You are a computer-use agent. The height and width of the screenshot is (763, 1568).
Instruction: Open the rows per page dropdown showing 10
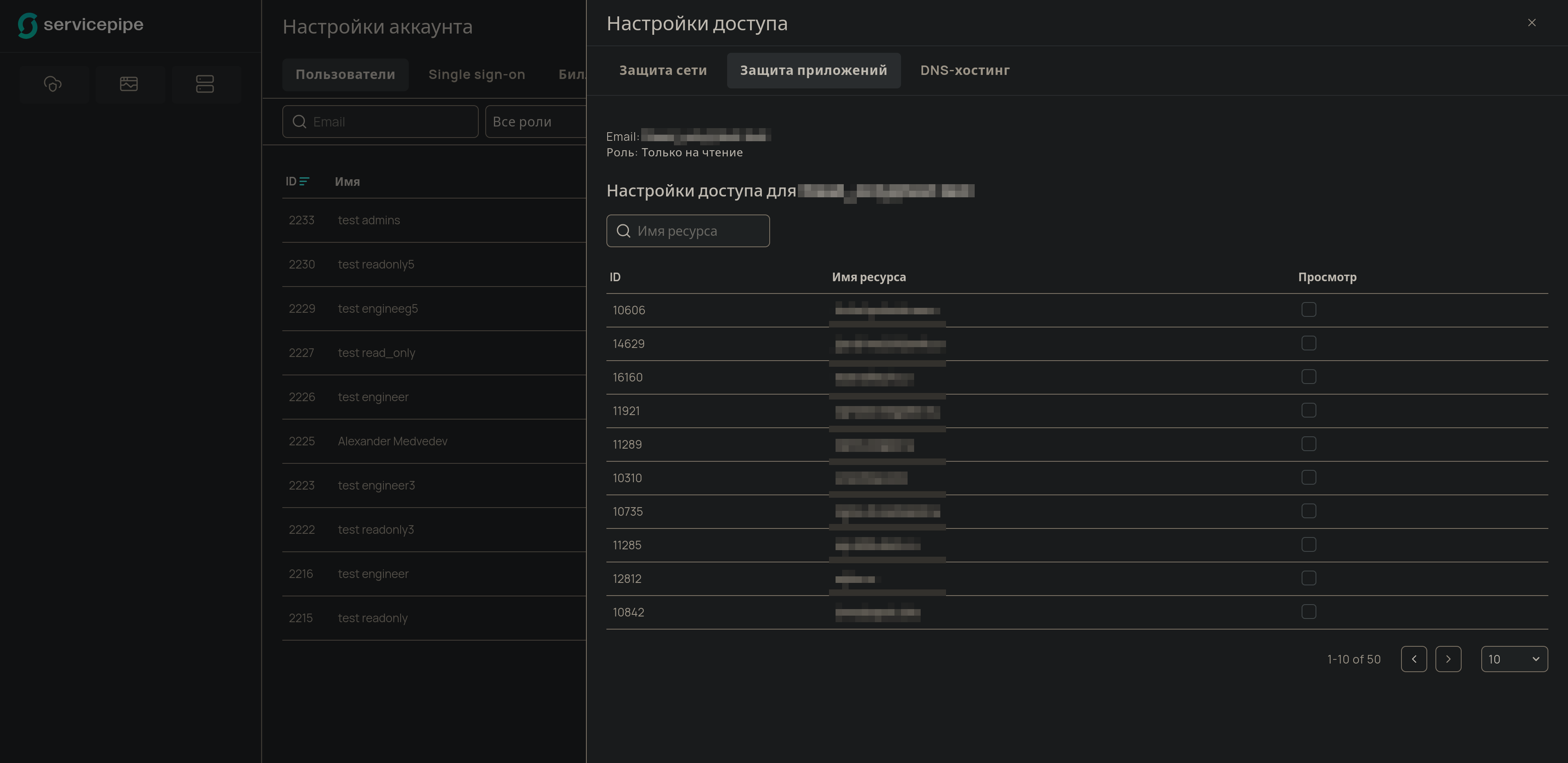pos(1514,659)
